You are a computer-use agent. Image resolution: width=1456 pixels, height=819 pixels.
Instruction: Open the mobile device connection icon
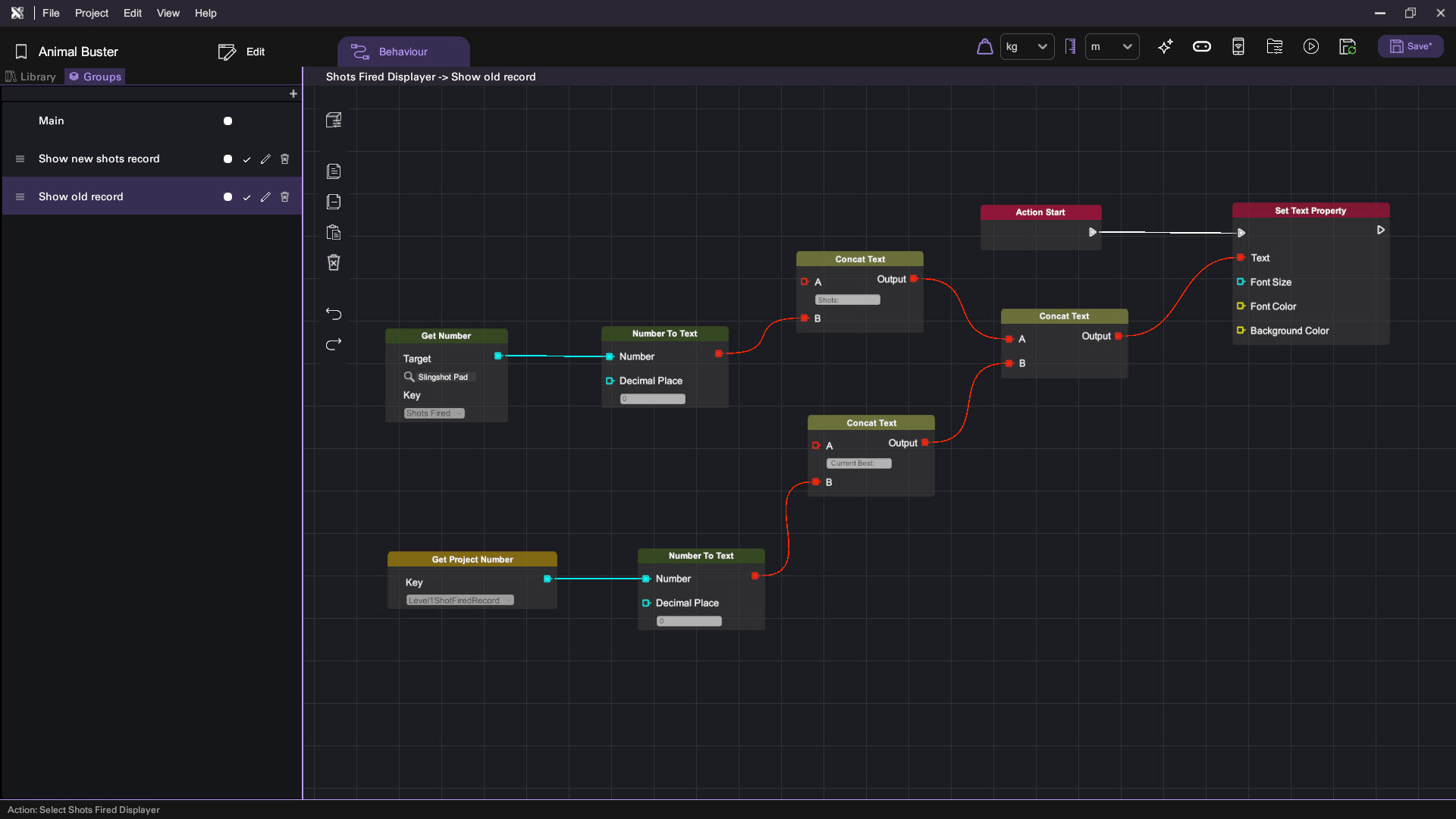click(x=1238, y=46)
